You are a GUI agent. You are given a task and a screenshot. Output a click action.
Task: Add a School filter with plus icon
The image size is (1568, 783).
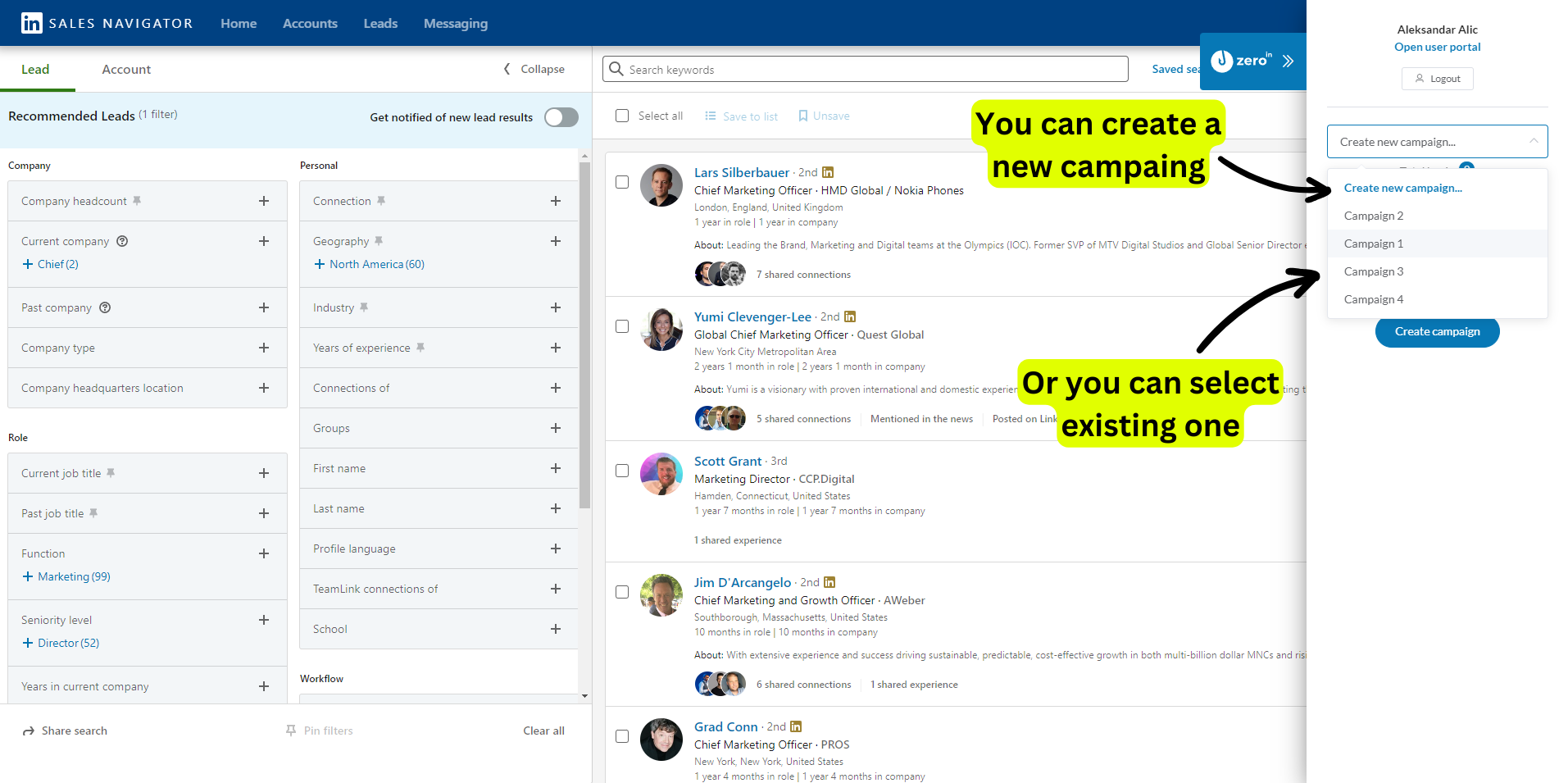556,629
